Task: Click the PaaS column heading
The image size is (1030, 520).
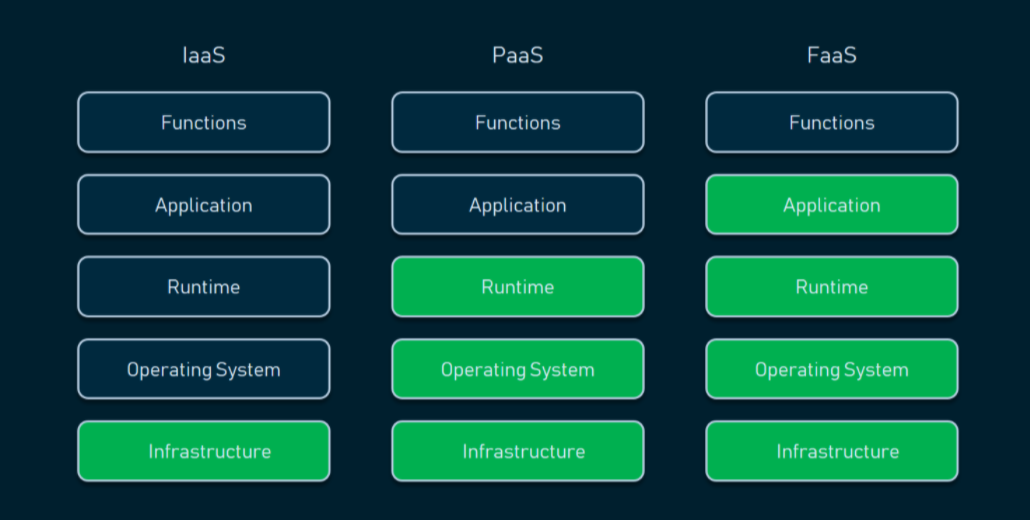Action: [x=518, y=55]
